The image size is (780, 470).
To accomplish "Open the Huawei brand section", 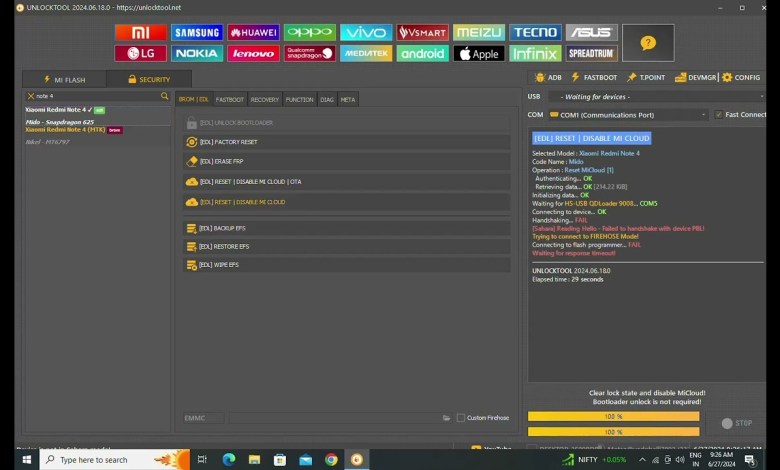I will [253, 32].
